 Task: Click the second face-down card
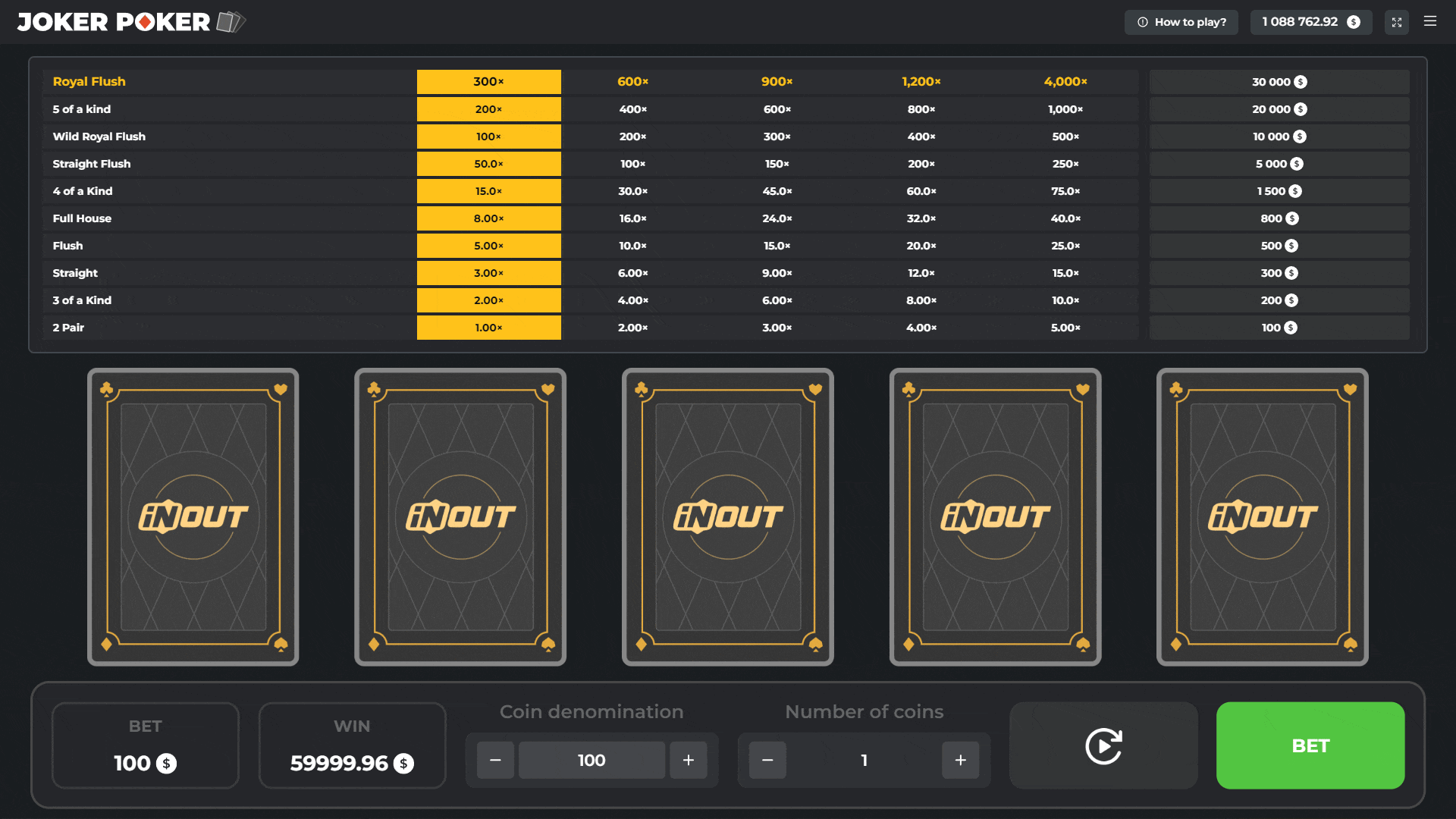[x=460, y=517]
